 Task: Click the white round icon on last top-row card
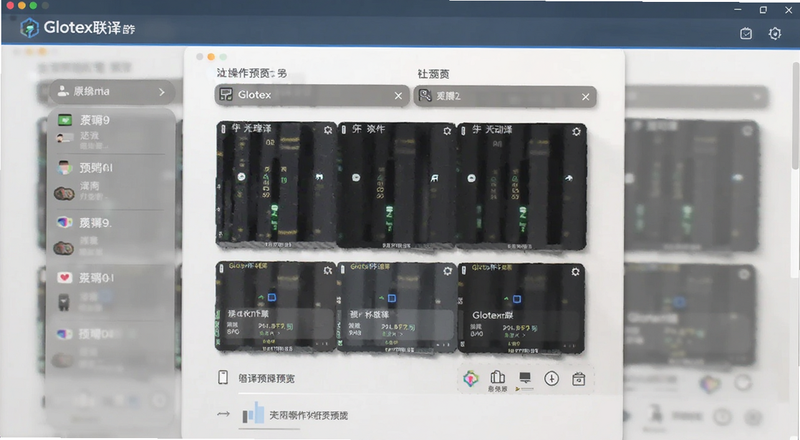tap(471, 178)
